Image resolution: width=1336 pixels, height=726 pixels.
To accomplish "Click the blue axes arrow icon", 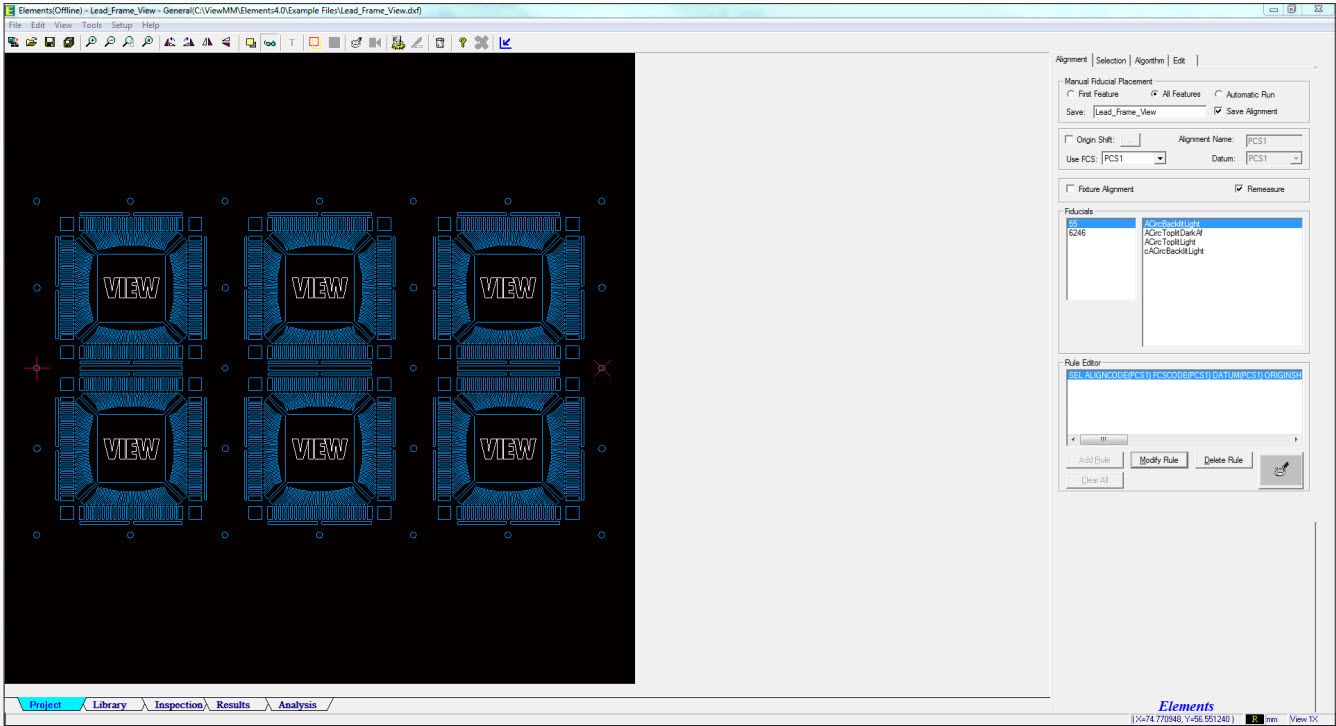I will [x=505, y=42].
